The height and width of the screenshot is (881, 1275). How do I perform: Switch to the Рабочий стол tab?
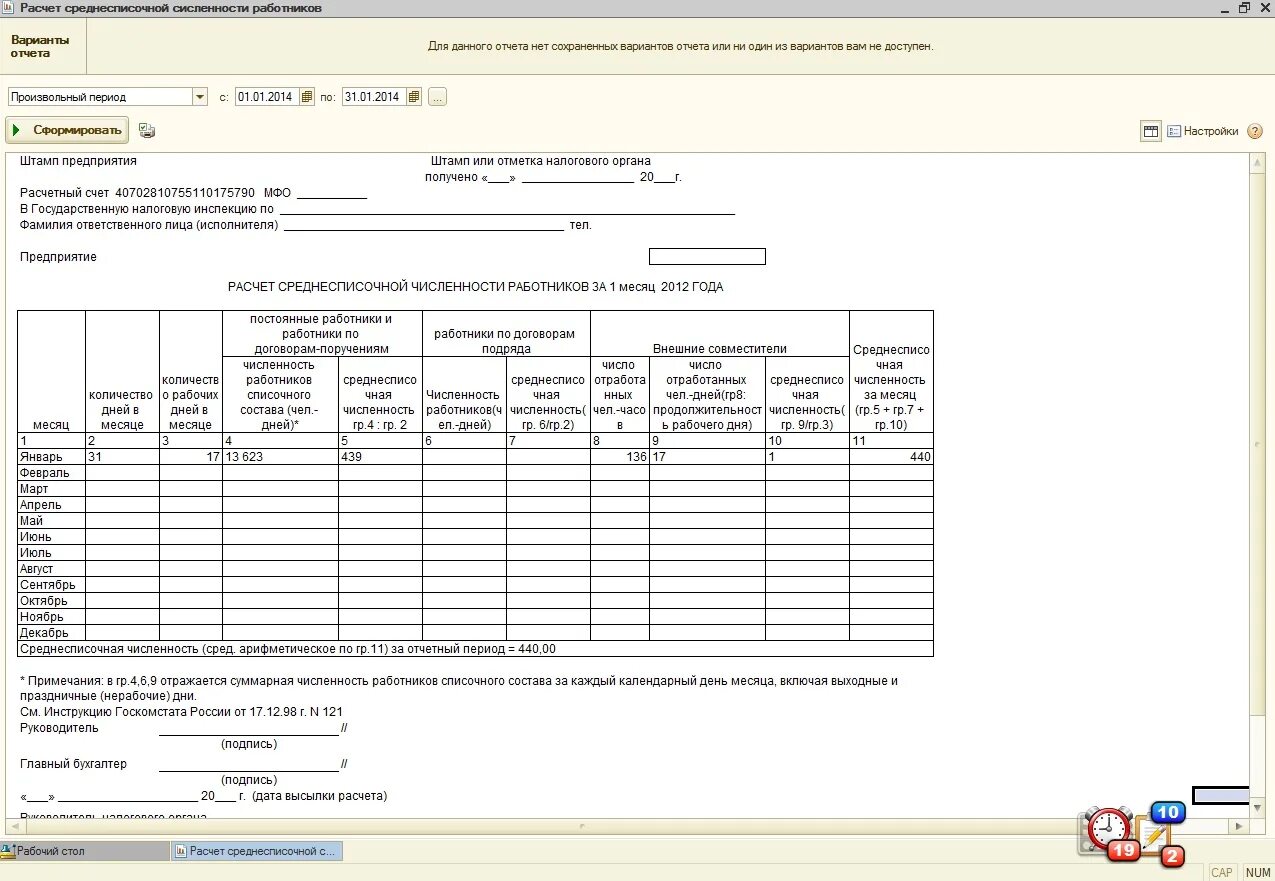[x=84, y=851]
